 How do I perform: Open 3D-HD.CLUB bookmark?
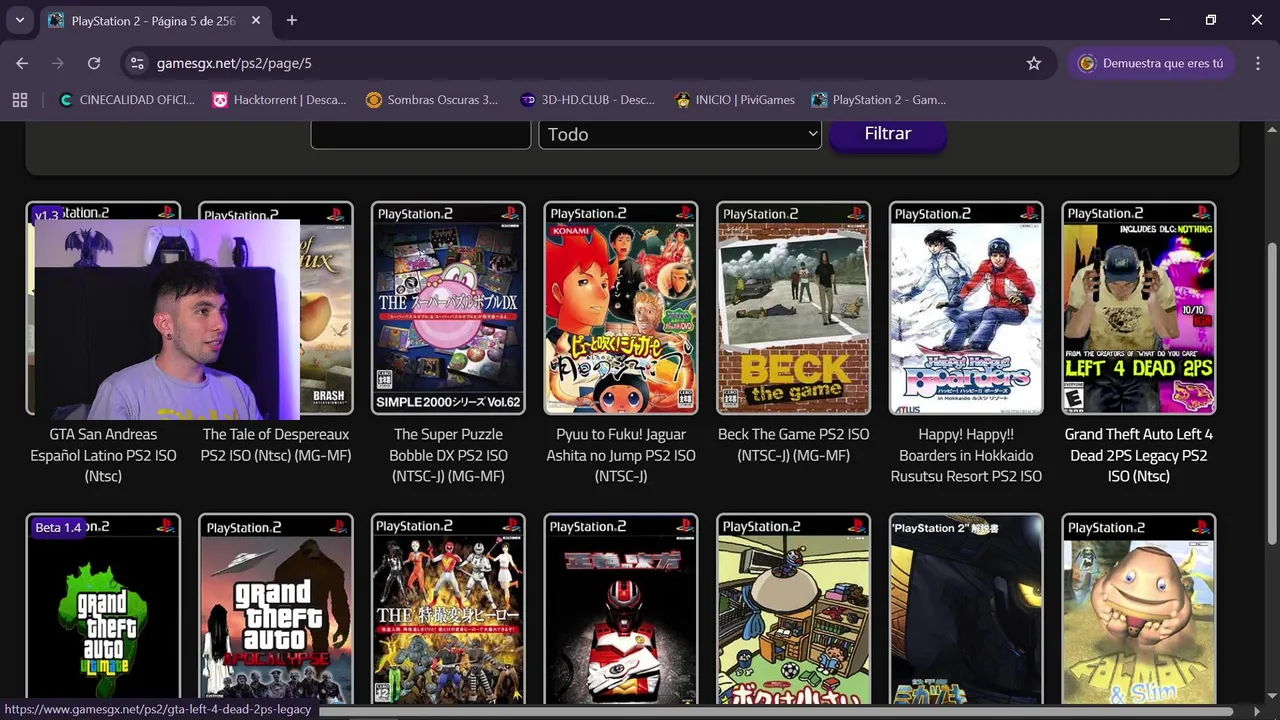pos(587,100)
